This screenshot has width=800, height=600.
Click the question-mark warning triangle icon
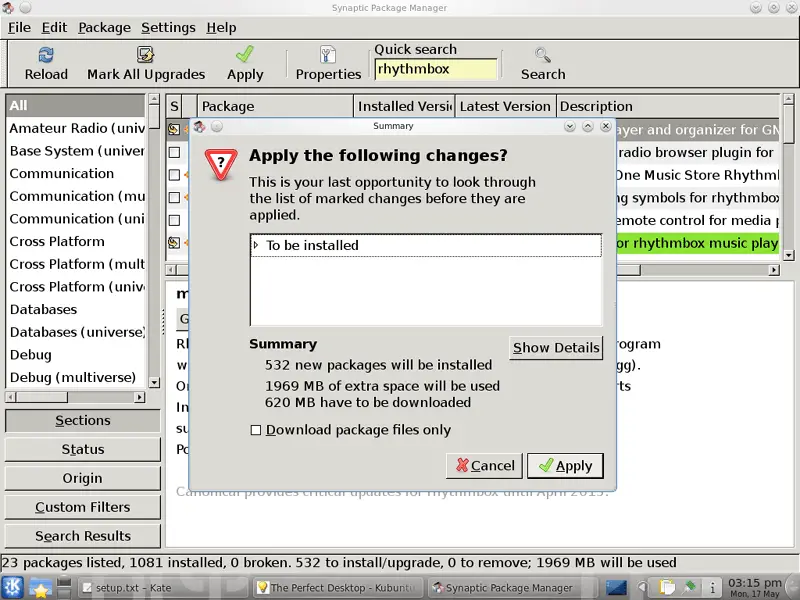point(221,164)
